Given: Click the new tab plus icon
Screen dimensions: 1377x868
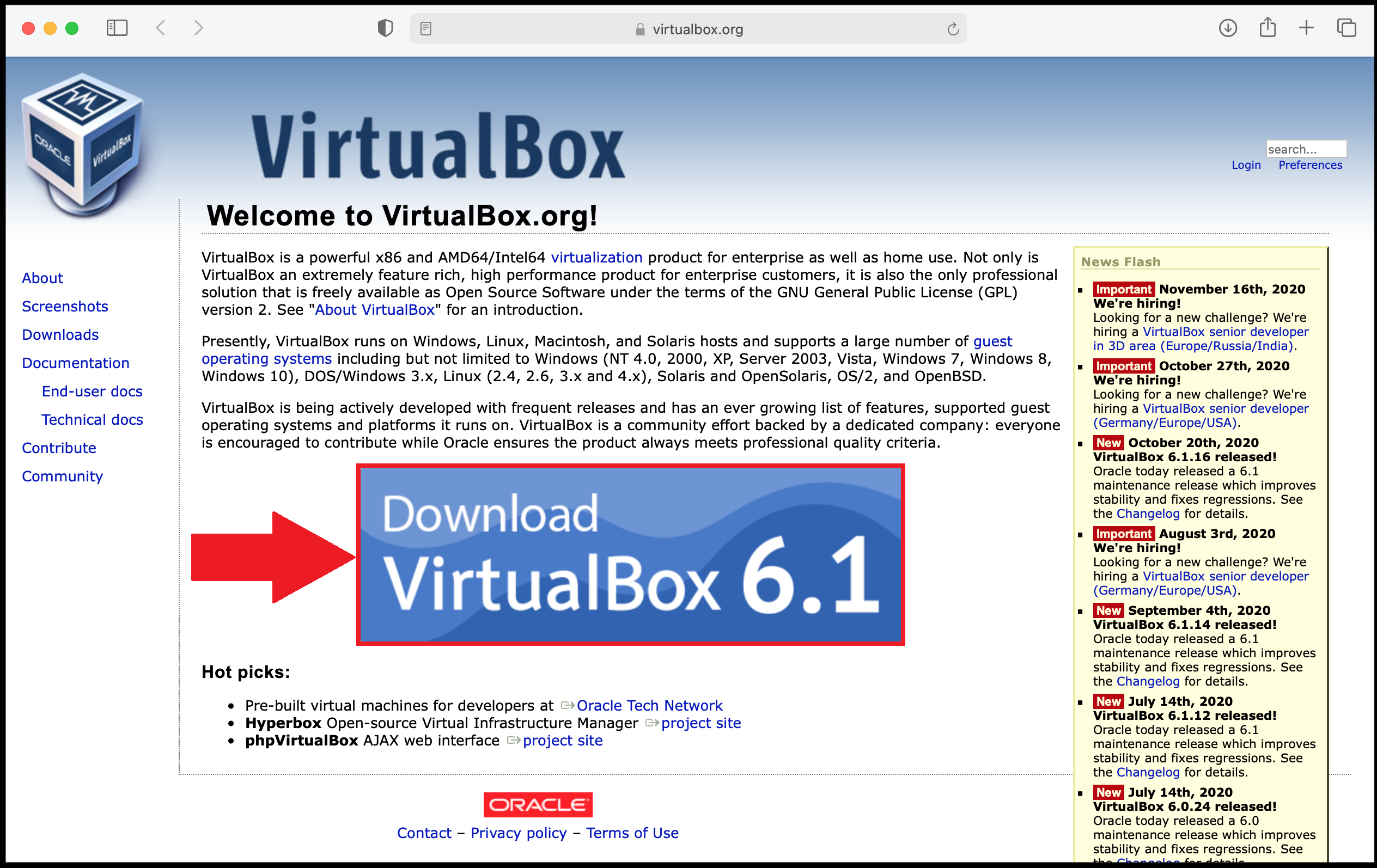Looking at the screenshot, I should pos(1306,27).
